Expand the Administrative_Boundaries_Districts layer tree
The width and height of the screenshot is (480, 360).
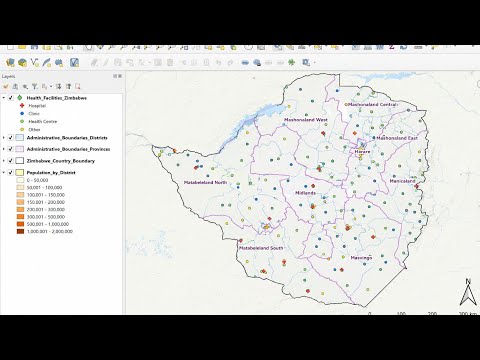pyautogui.click(x=4, y=138)
